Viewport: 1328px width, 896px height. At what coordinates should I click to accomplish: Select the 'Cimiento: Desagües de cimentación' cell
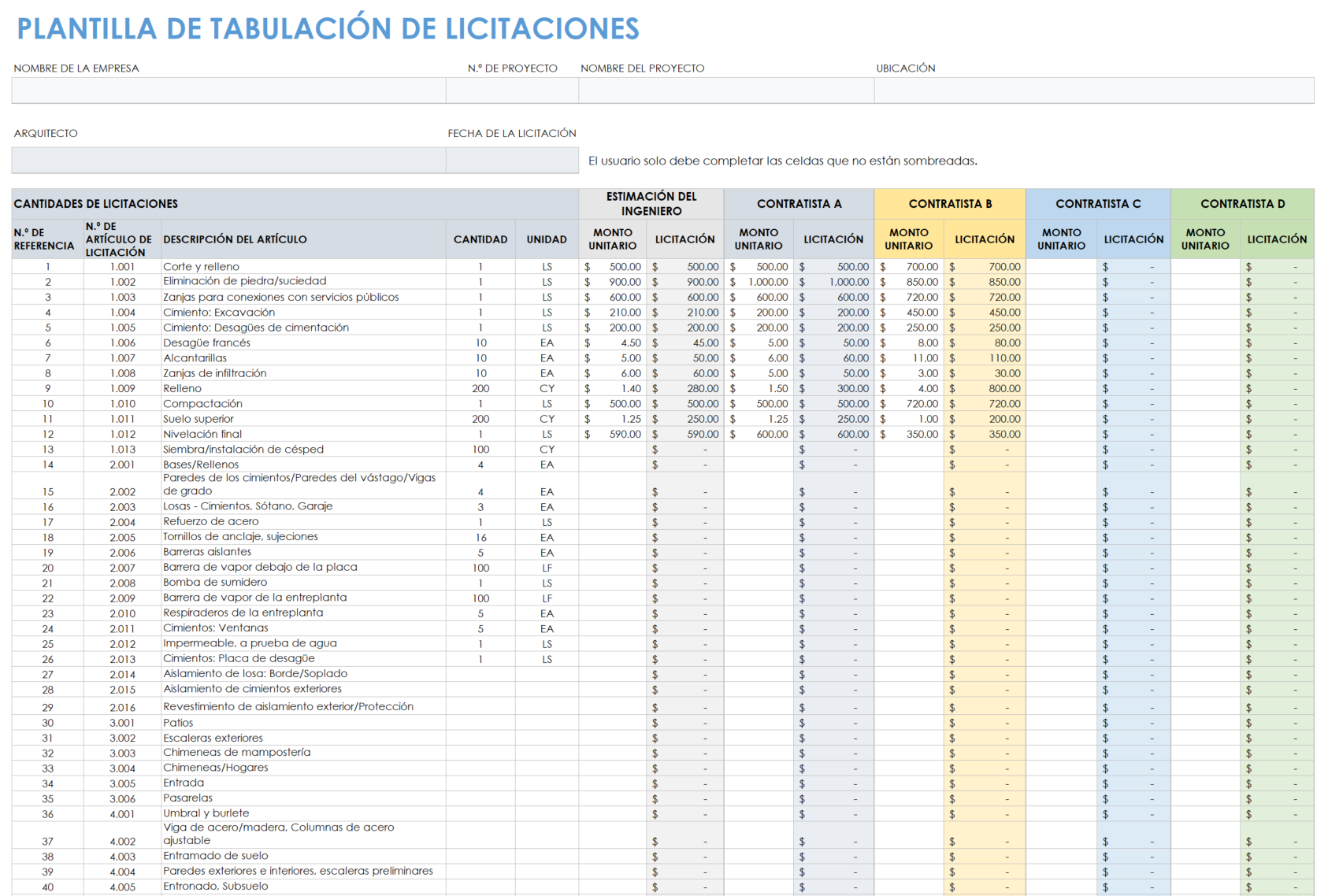point(303,328)
